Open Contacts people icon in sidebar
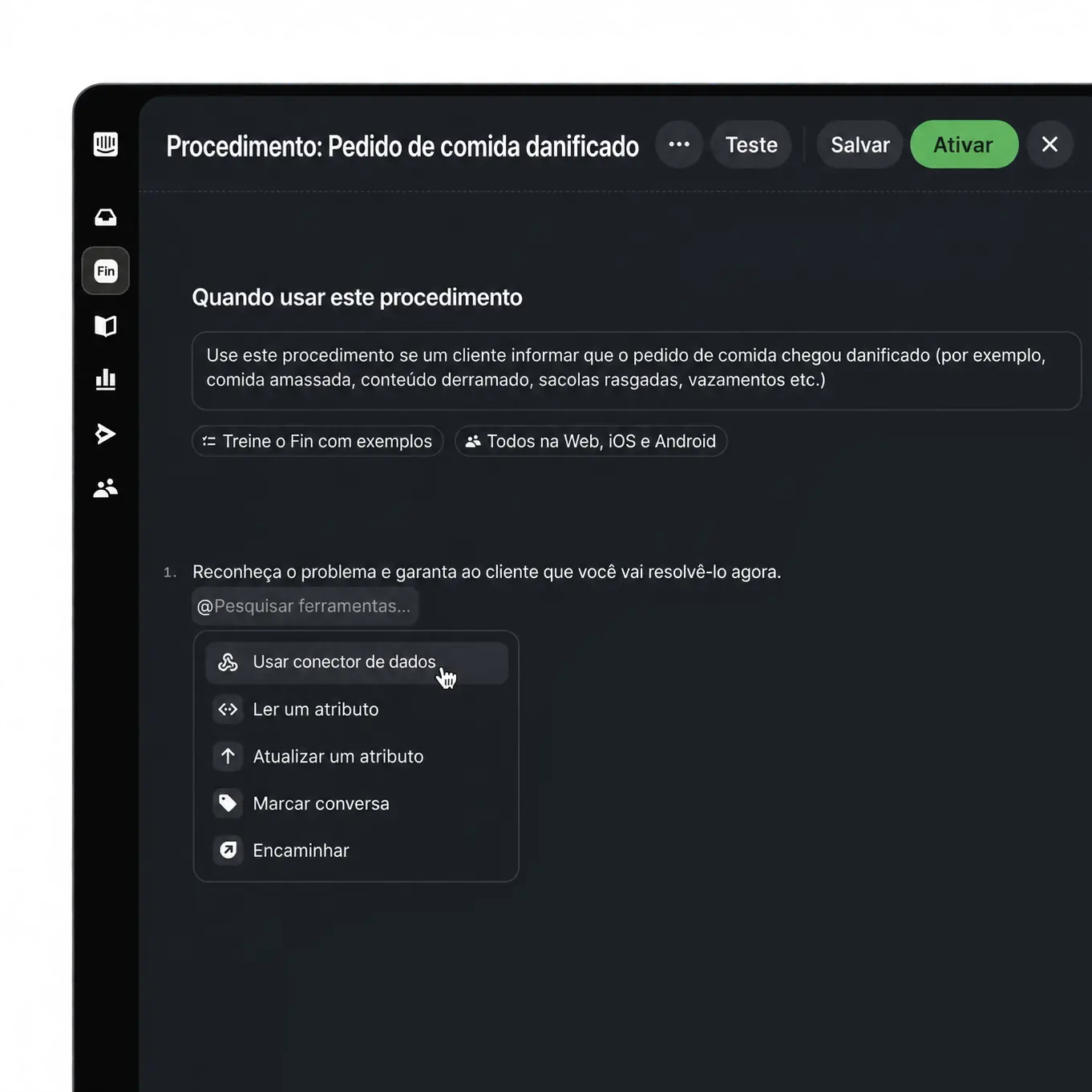1092x1092 pixels. (106, 487)
